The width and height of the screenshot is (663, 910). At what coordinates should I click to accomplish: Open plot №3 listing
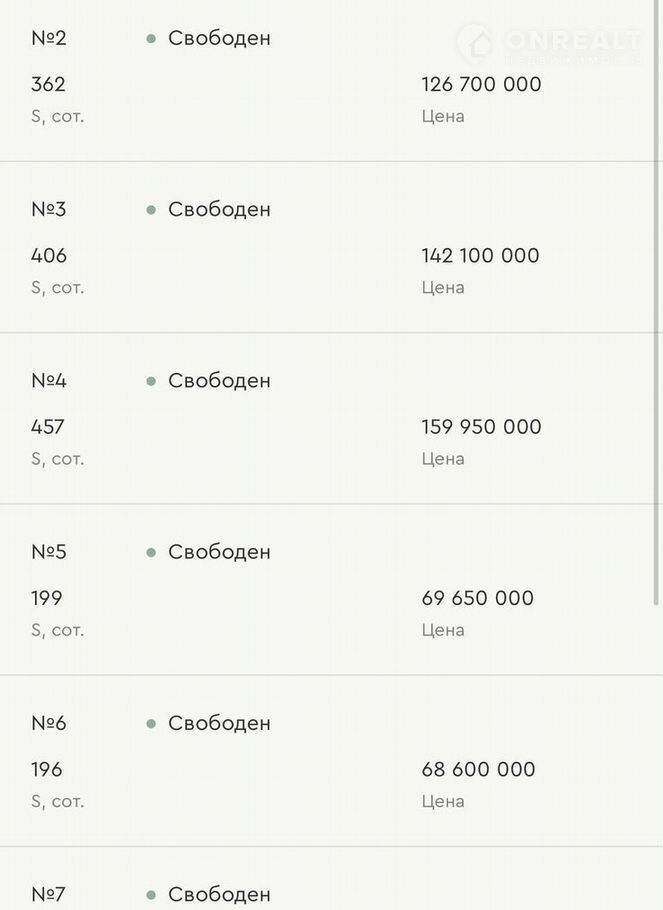pos(48,210)
